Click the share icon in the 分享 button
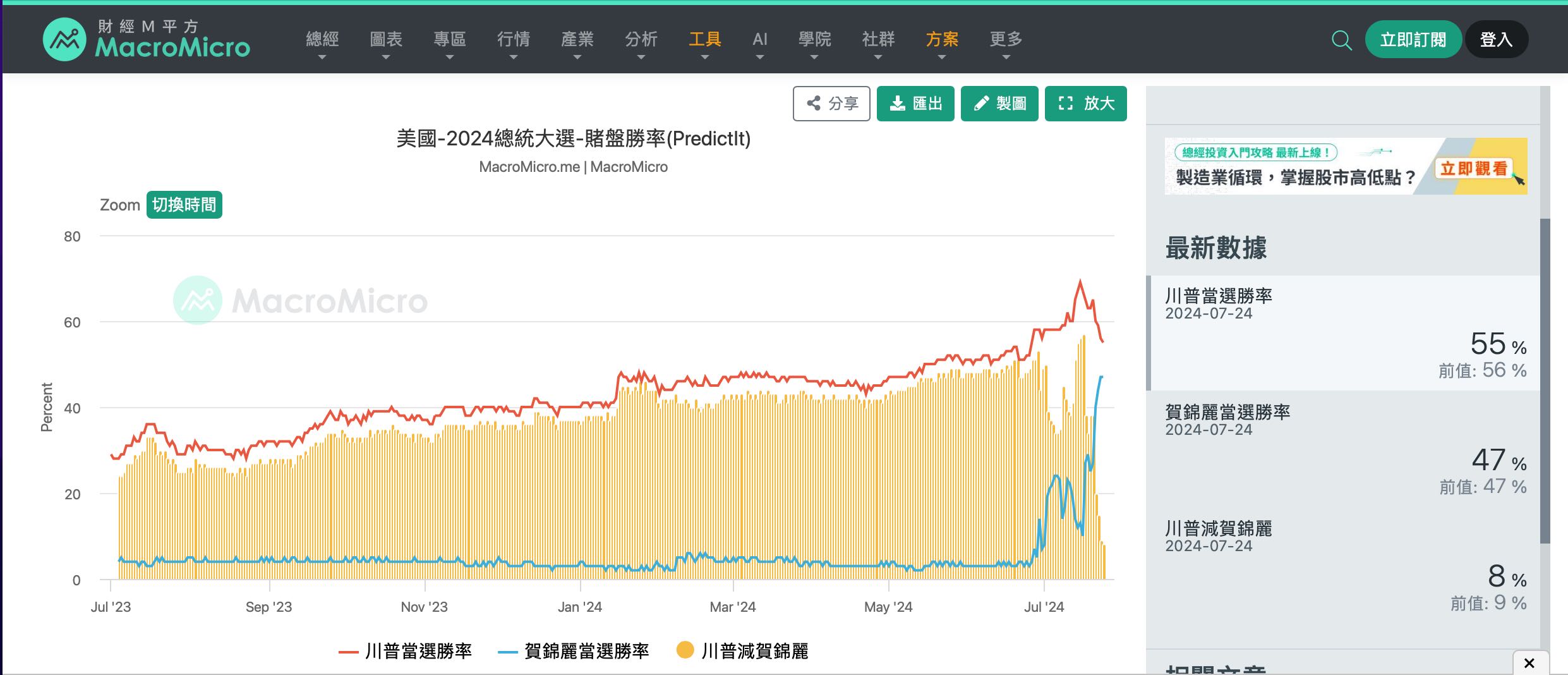This screenshot has height=675, width=1568. click(x=815, y=103)
